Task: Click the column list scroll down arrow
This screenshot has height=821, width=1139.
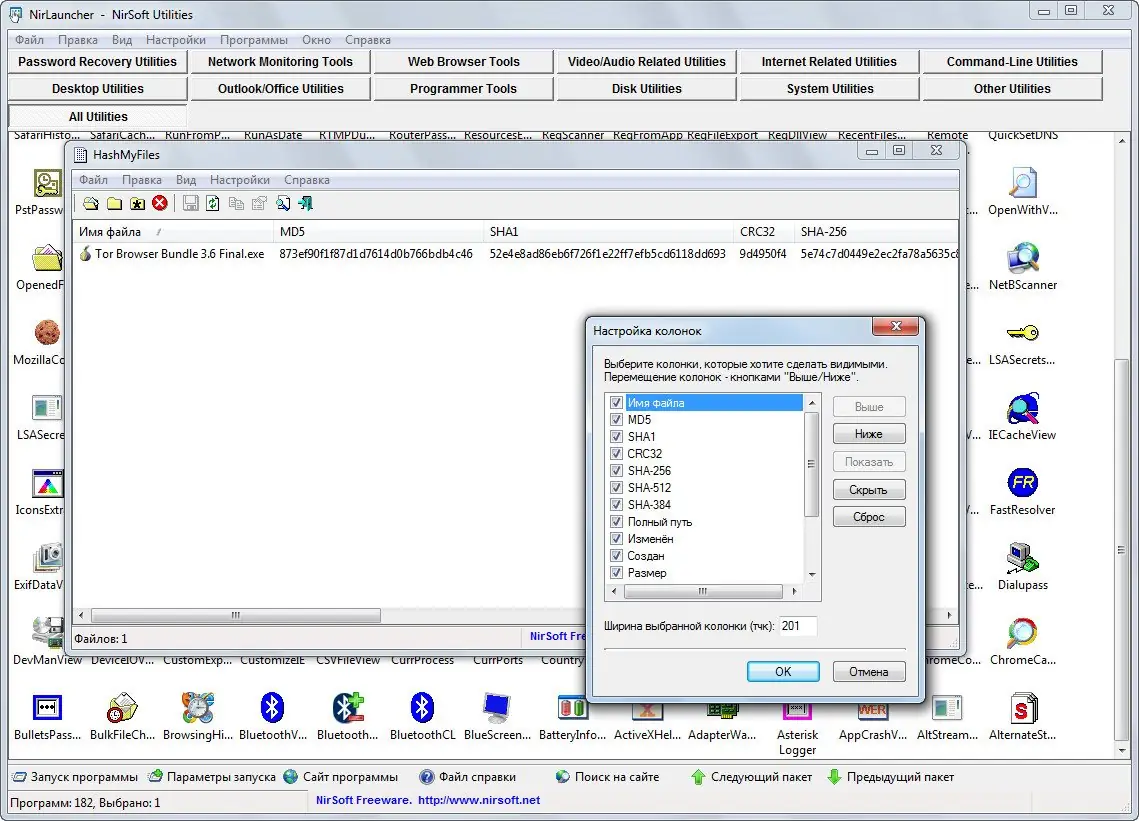Action: [x=812, y=575]
